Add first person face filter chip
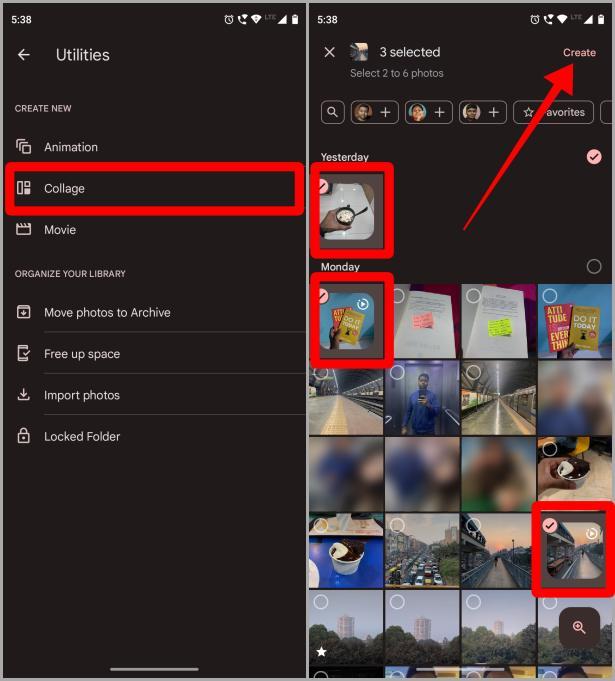Screen dimensions: 615x681 click(374, 112)
